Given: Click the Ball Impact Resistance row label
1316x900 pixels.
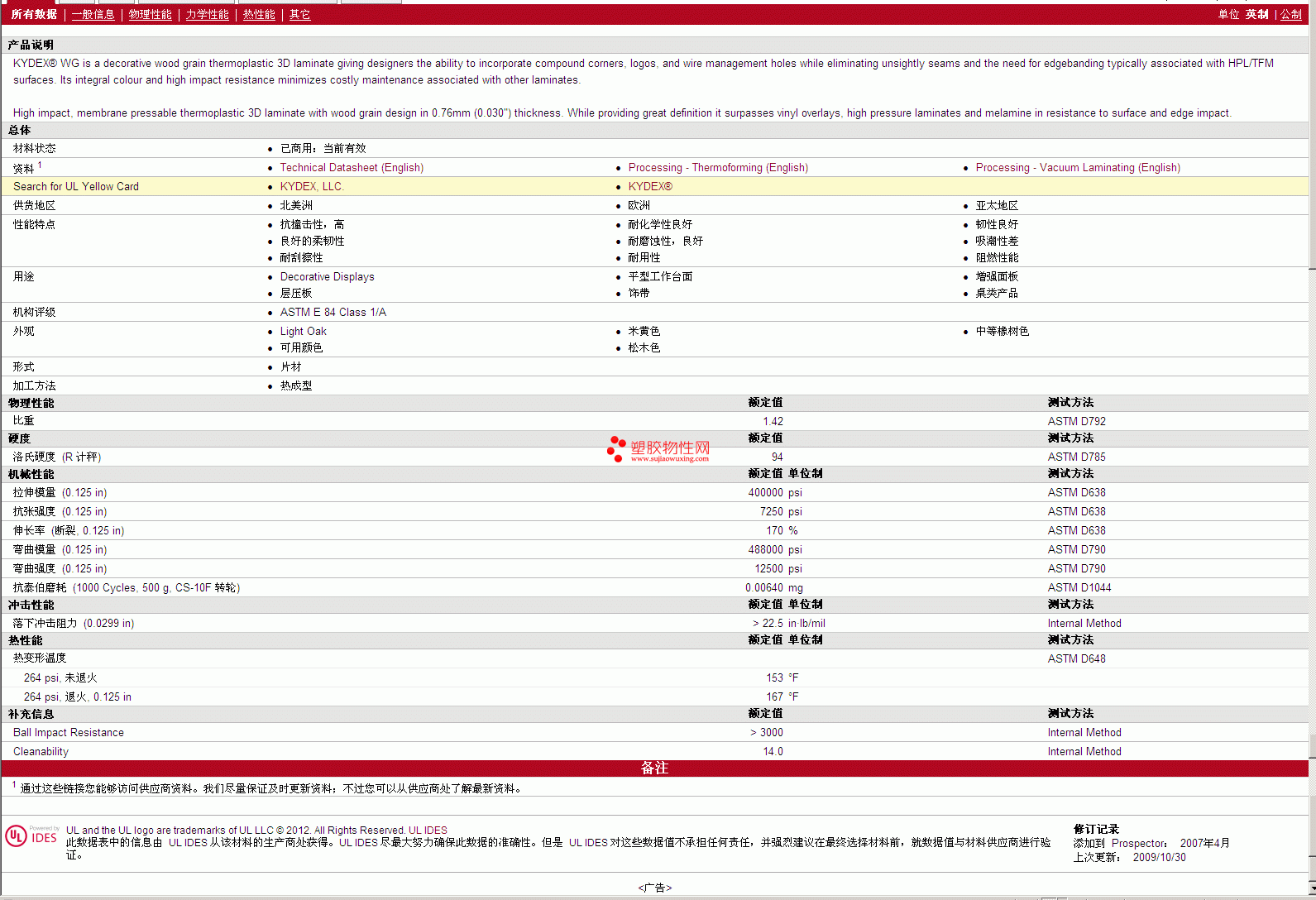Looking at the screenshot, I should (x=69, y=732).
